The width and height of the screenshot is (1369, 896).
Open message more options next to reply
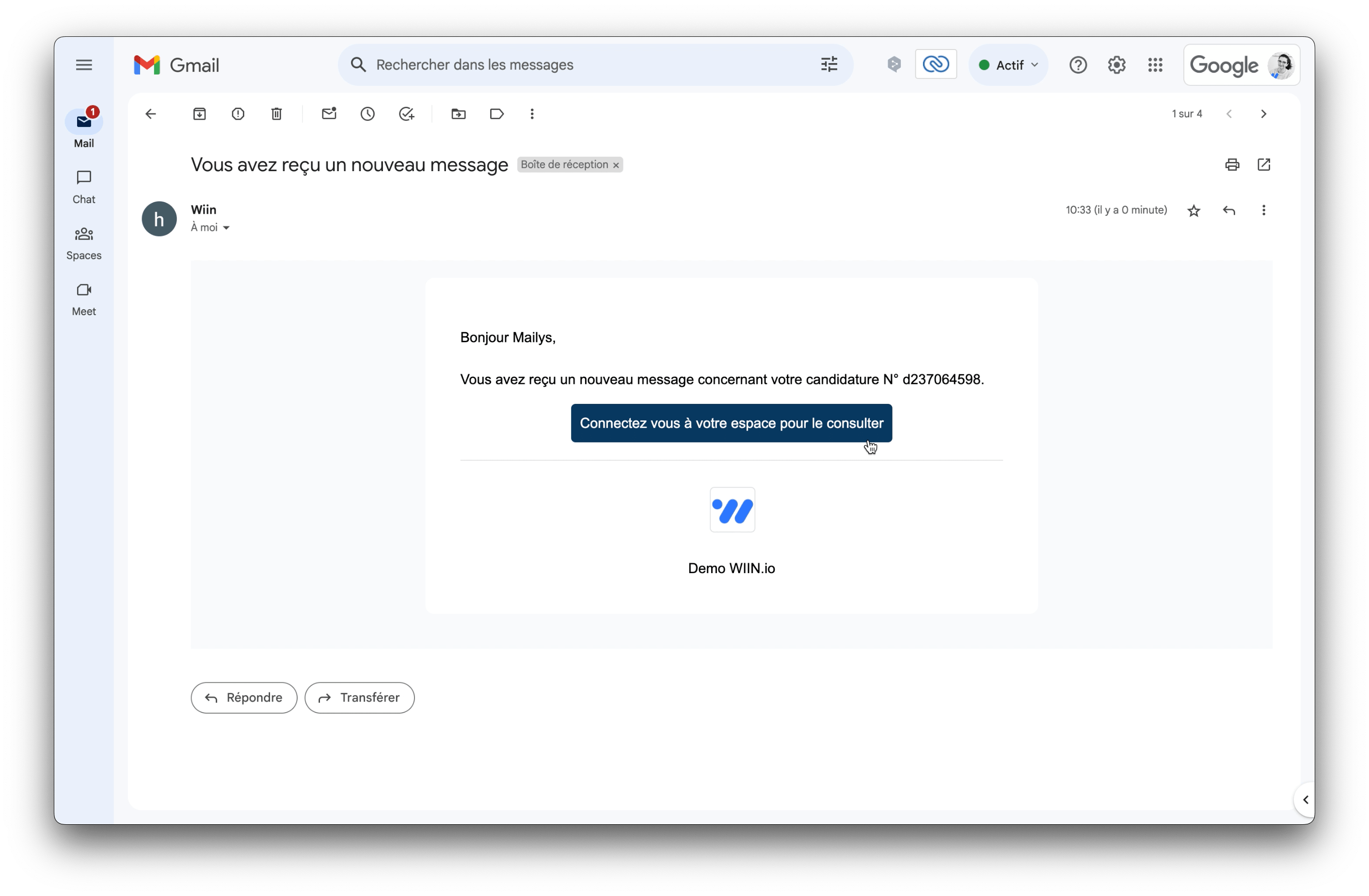coord(1264,210)
